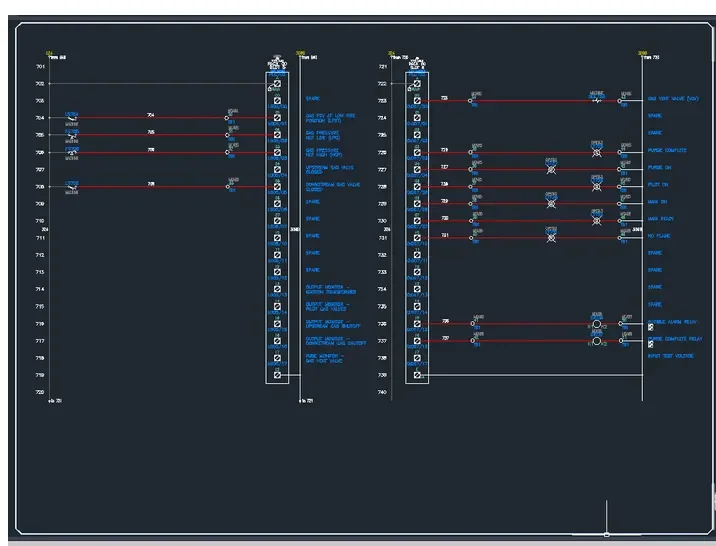Select the MAIN ON description text
716x546 pixels.
(657, 202)
